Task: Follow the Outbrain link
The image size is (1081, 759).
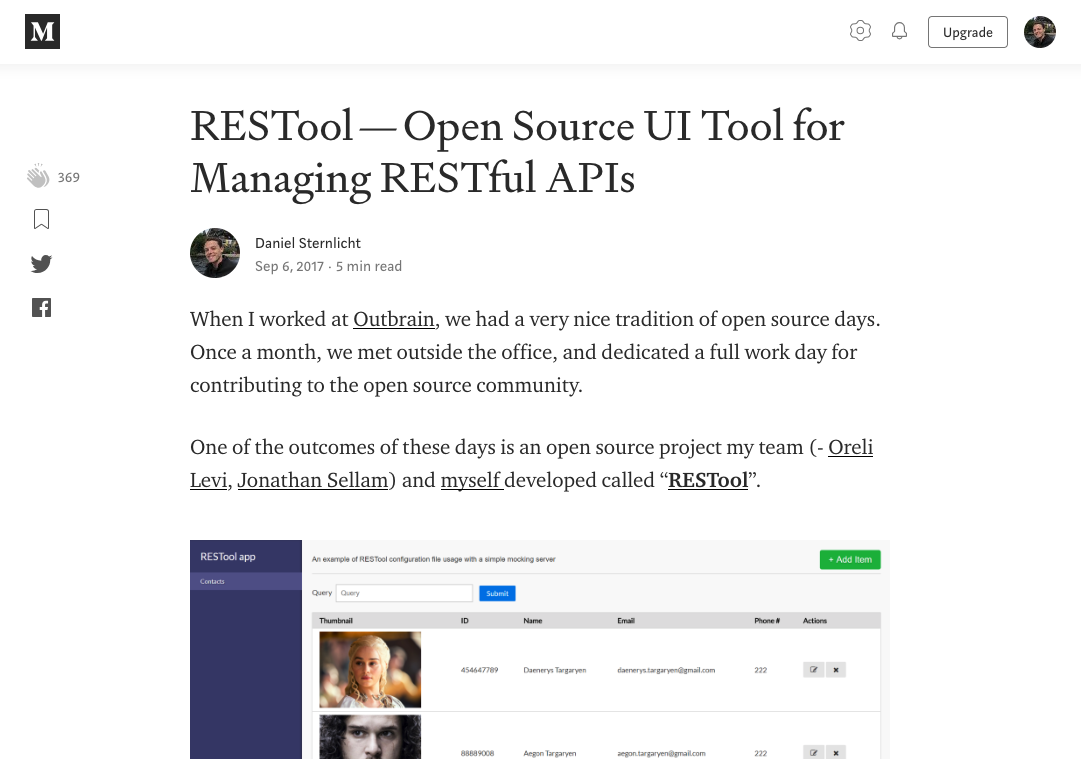Action: [x=394, y=320]
